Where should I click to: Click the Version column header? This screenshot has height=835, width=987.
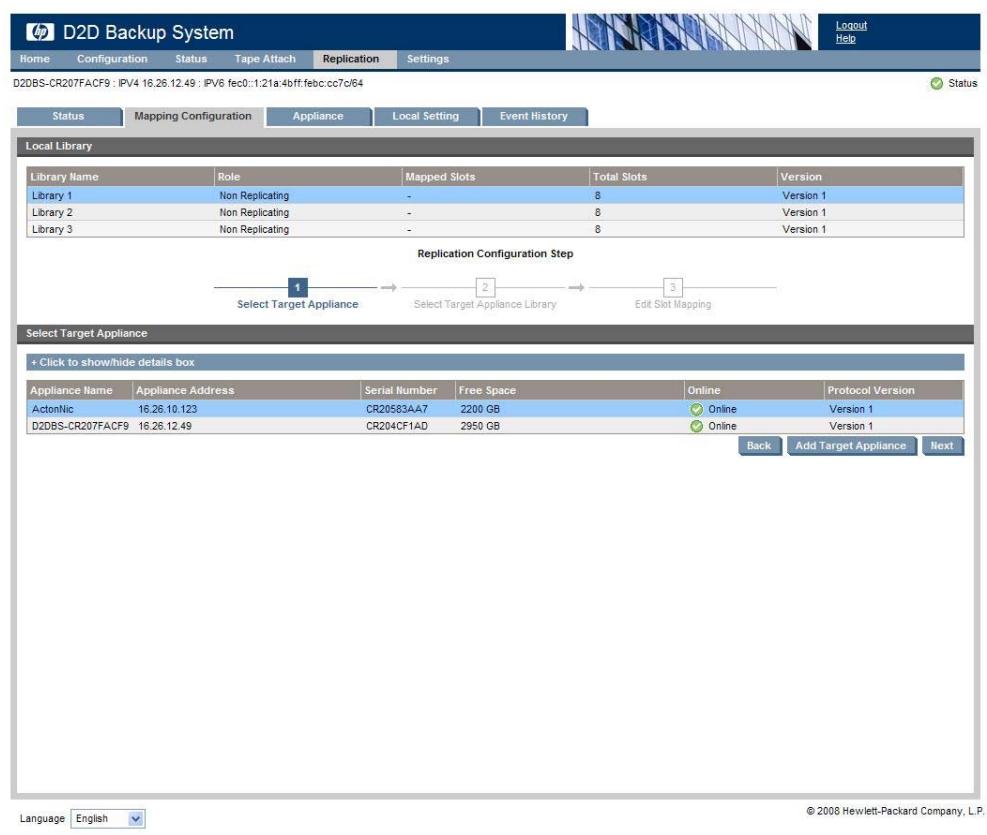click(870, 177)
